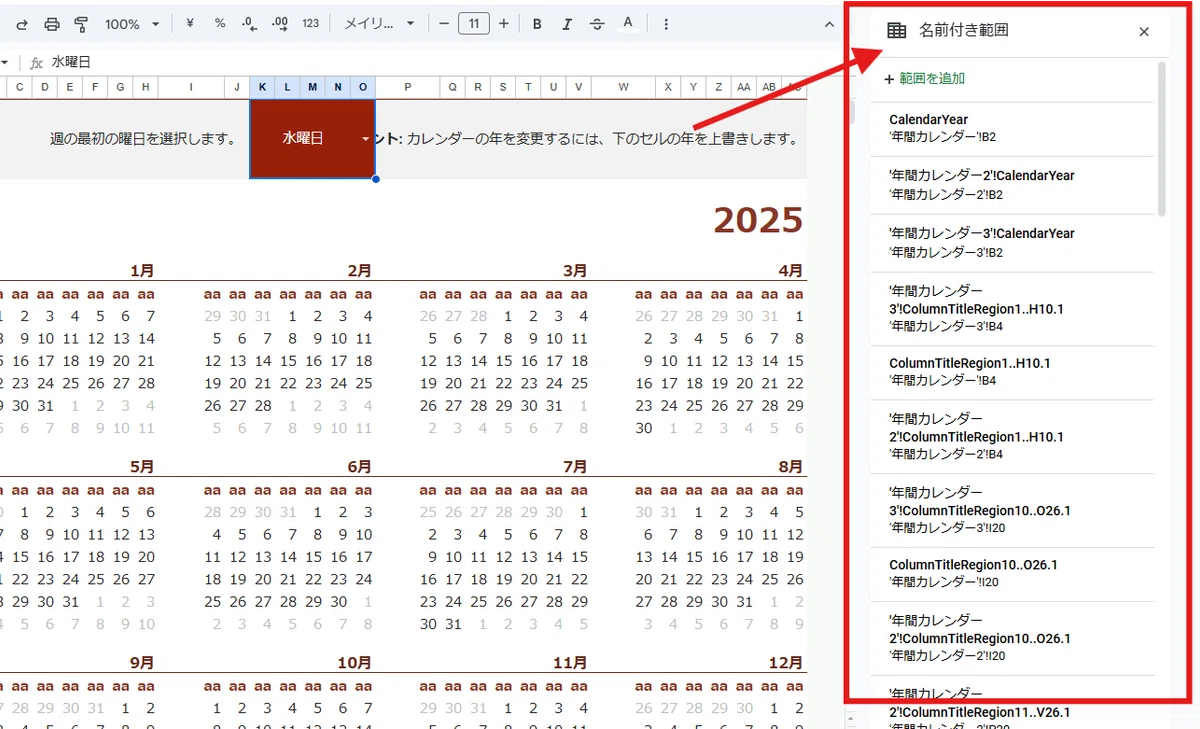
Task: Click the redo arrow icon
Action: pos(22,24)
